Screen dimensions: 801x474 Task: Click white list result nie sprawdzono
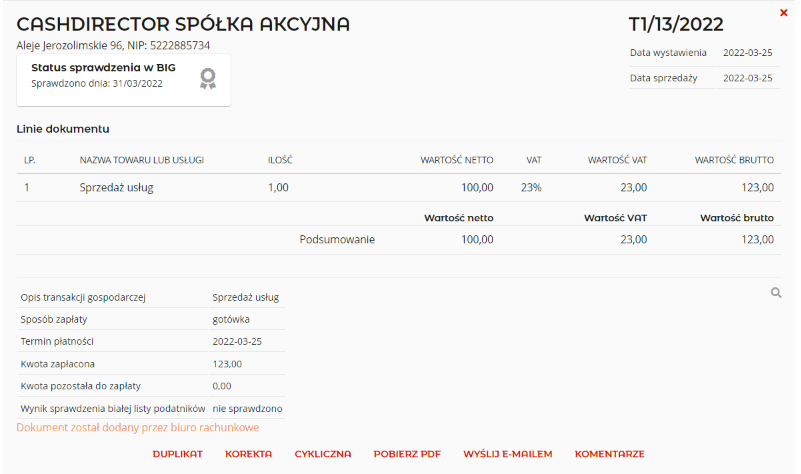click(247, 409)
